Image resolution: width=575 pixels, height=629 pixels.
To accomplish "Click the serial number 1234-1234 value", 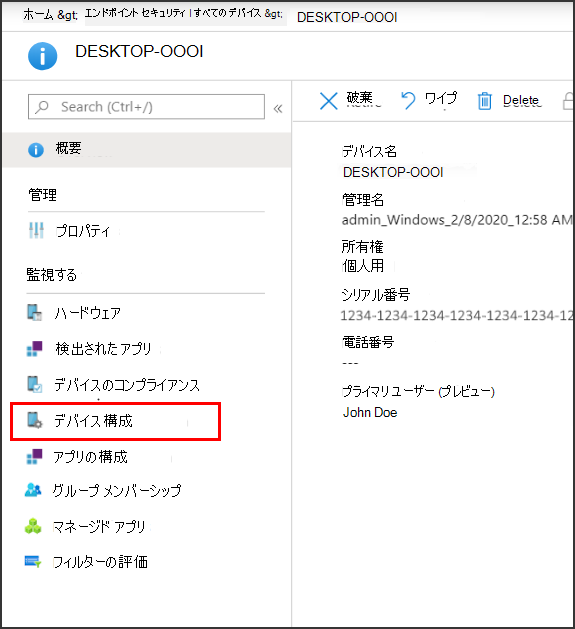I will 457,316.
